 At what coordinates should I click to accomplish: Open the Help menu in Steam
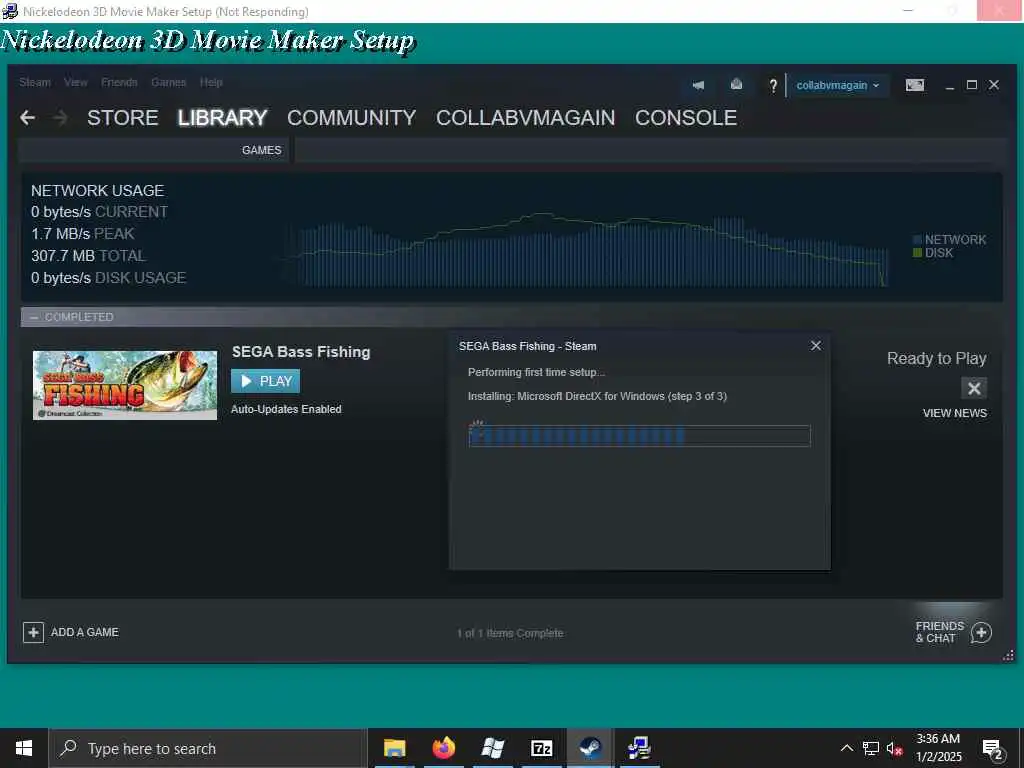pyautogui.click(x=211, y=82)
